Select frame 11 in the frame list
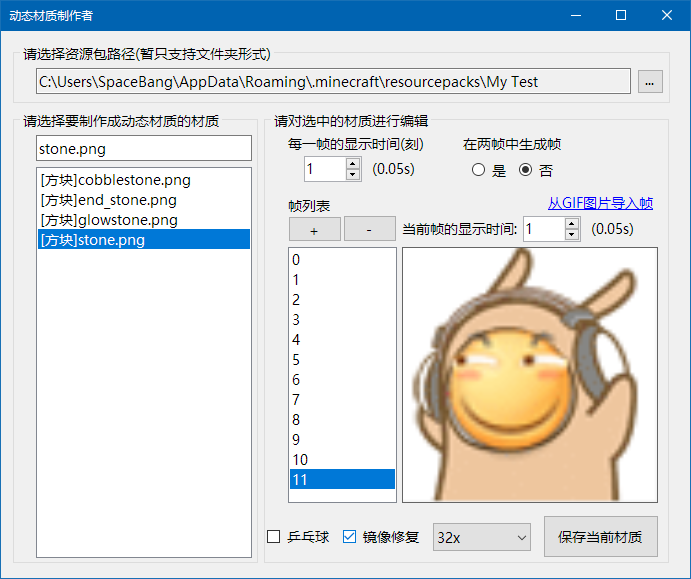 (x=342, y=479)
